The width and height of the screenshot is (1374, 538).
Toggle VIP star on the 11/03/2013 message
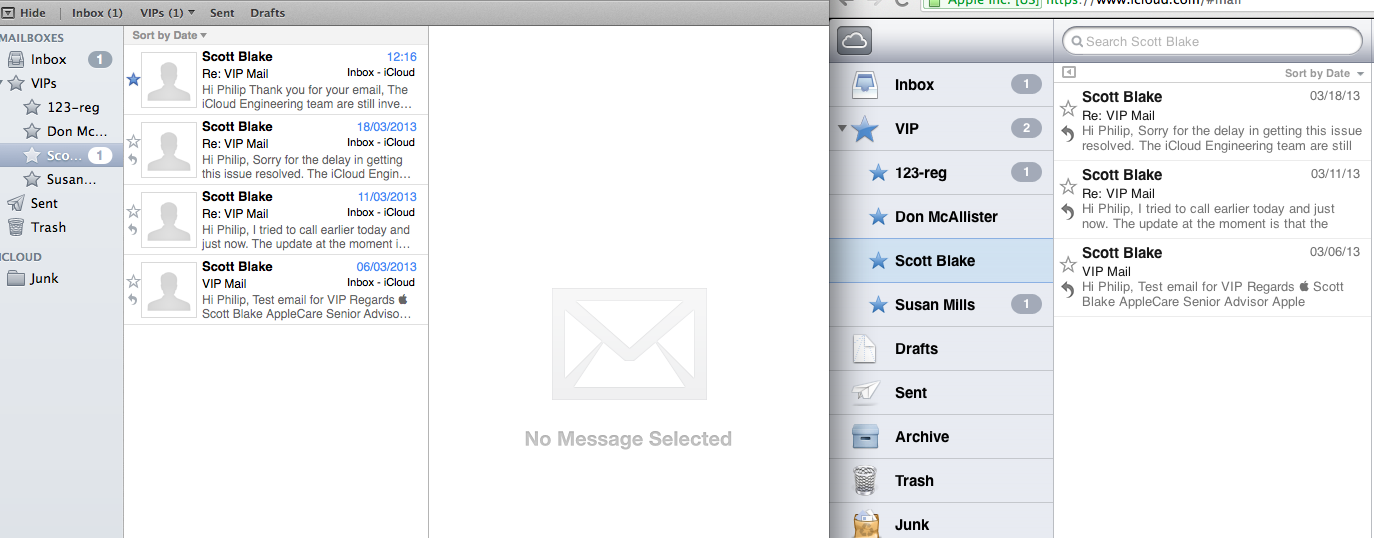click(133, 211)
